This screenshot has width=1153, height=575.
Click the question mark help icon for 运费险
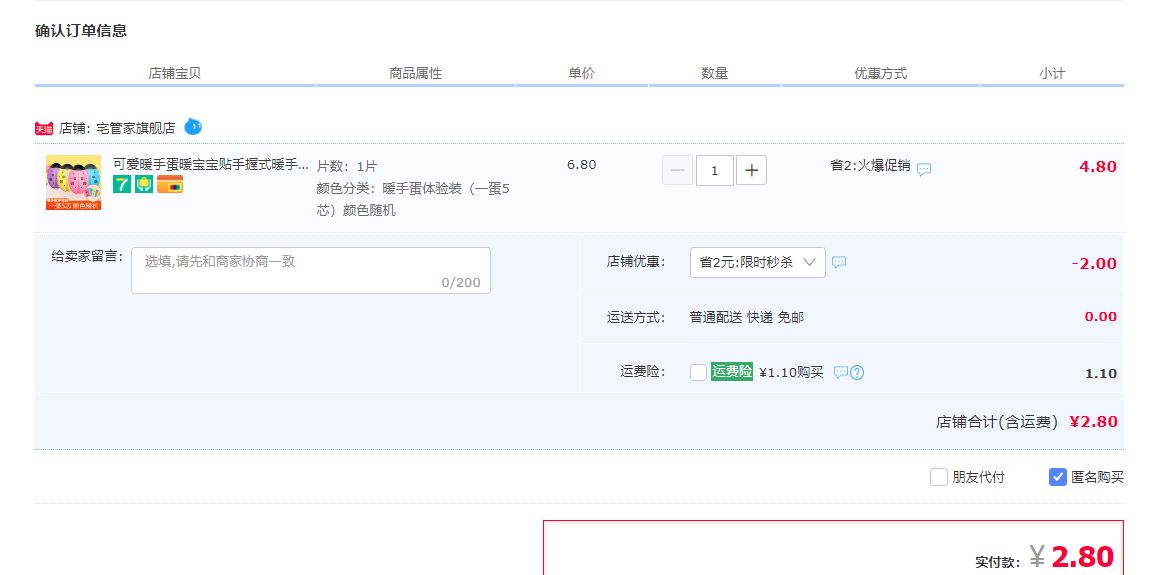pyautogui.click(x=857, y=372)
